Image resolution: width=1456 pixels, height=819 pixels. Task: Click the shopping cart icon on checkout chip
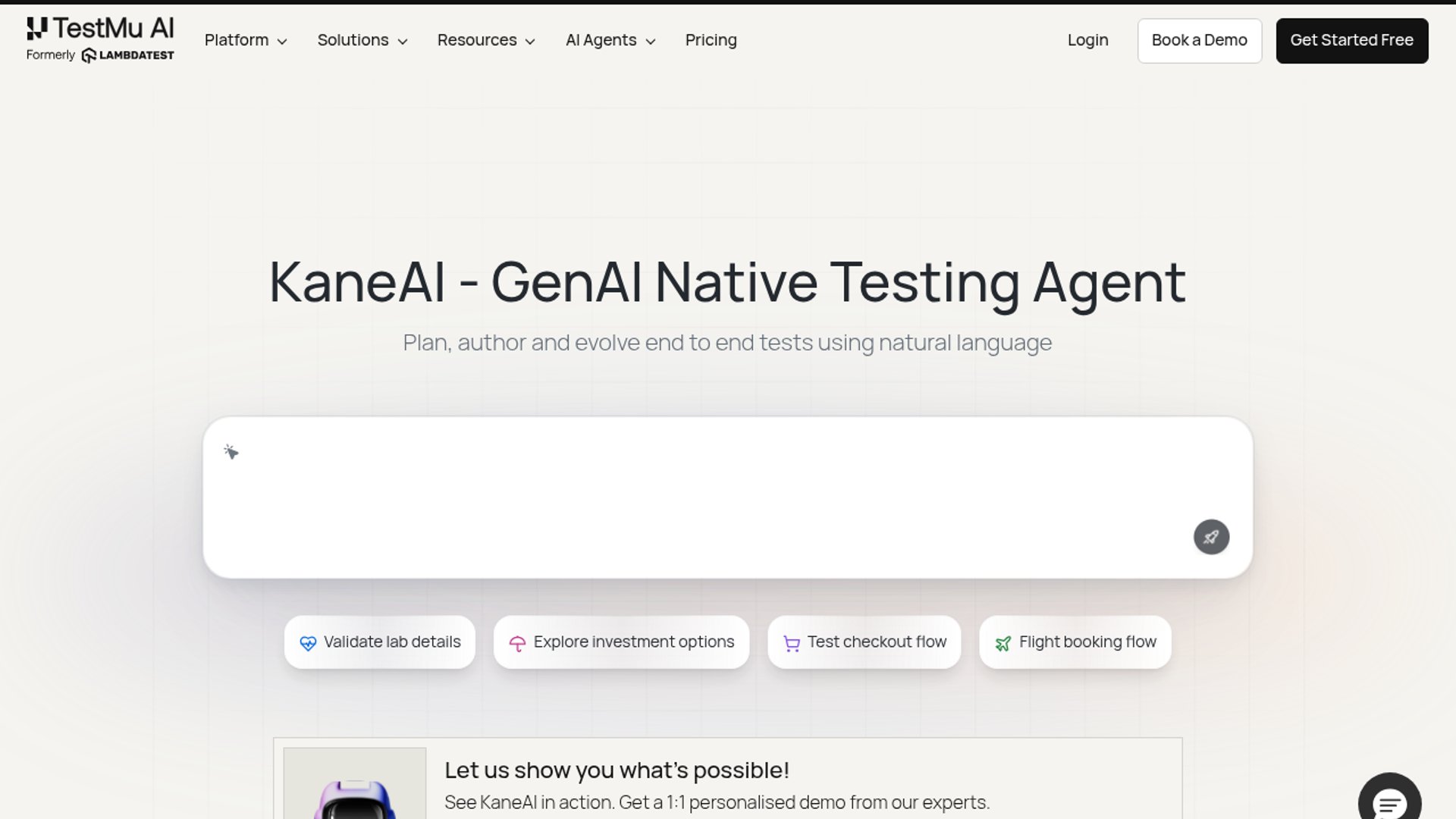(791, 643)
